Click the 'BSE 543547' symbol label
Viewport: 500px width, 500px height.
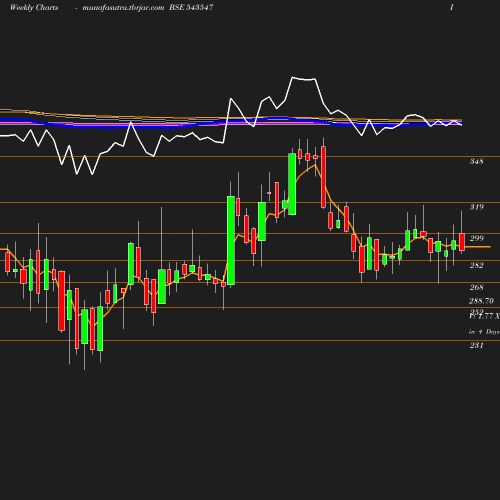191,7
